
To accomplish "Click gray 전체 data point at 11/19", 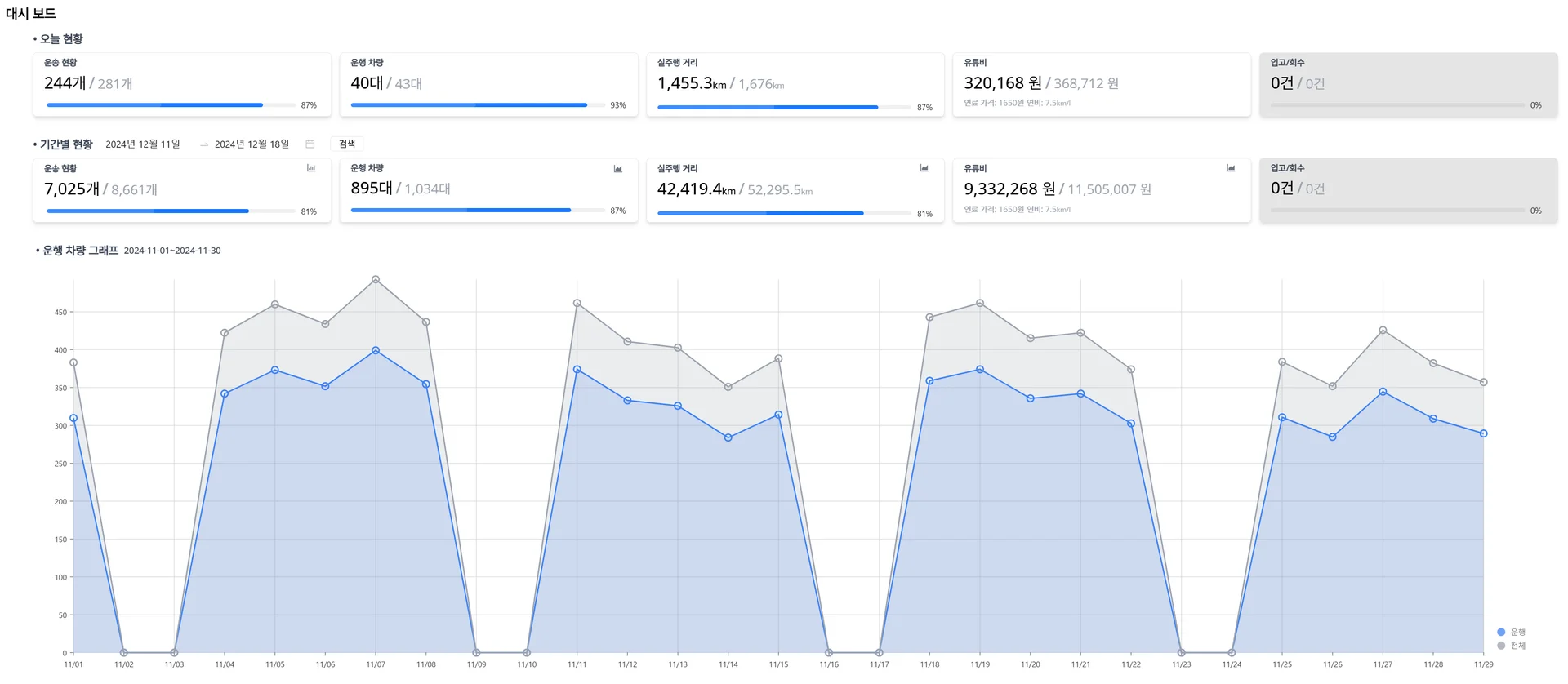I will coord(980,303).
